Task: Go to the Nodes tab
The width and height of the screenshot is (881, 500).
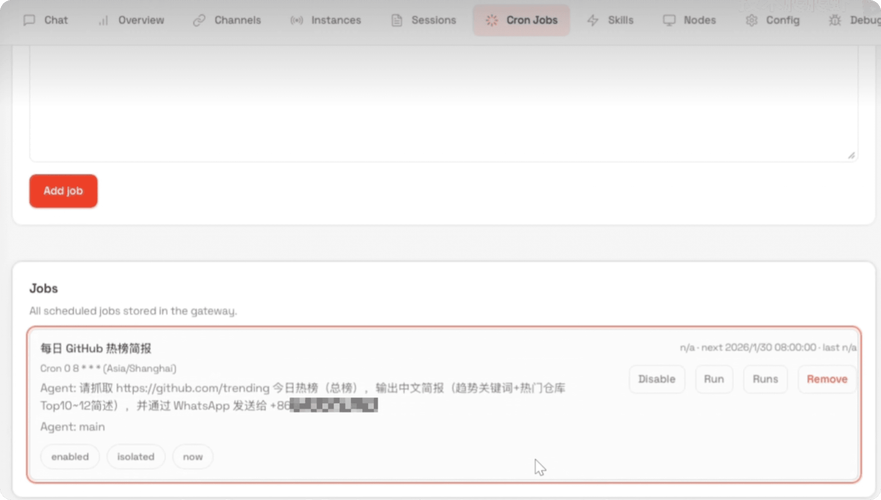Action: (689, 20)
